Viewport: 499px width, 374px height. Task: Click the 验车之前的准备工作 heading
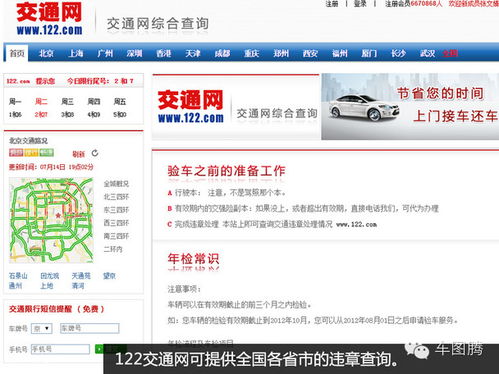pos(226,171)
